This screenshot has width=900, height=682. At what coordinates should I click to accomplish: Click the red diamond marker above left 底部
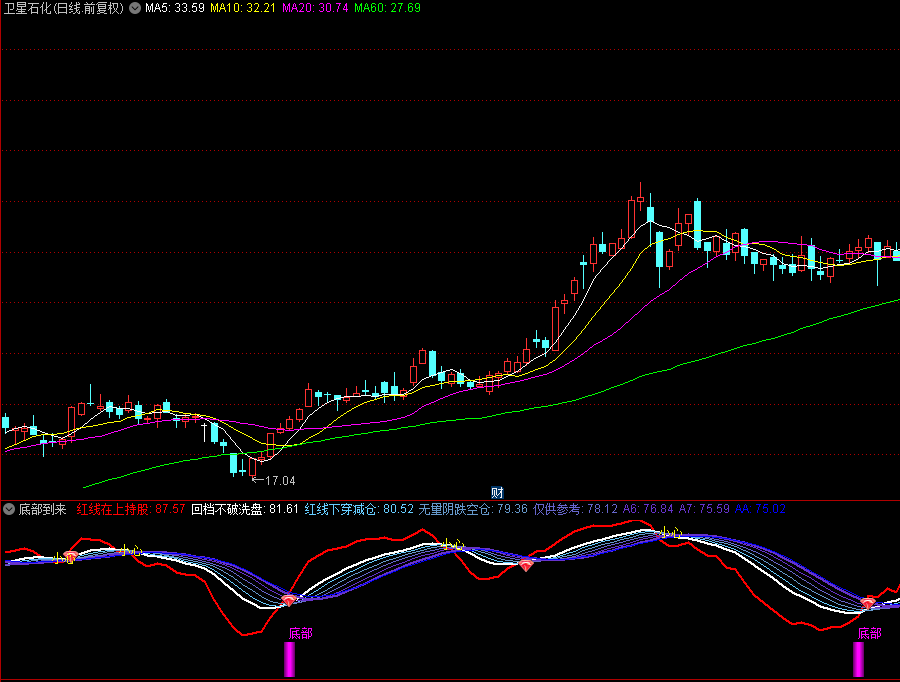tap(289, 600)
